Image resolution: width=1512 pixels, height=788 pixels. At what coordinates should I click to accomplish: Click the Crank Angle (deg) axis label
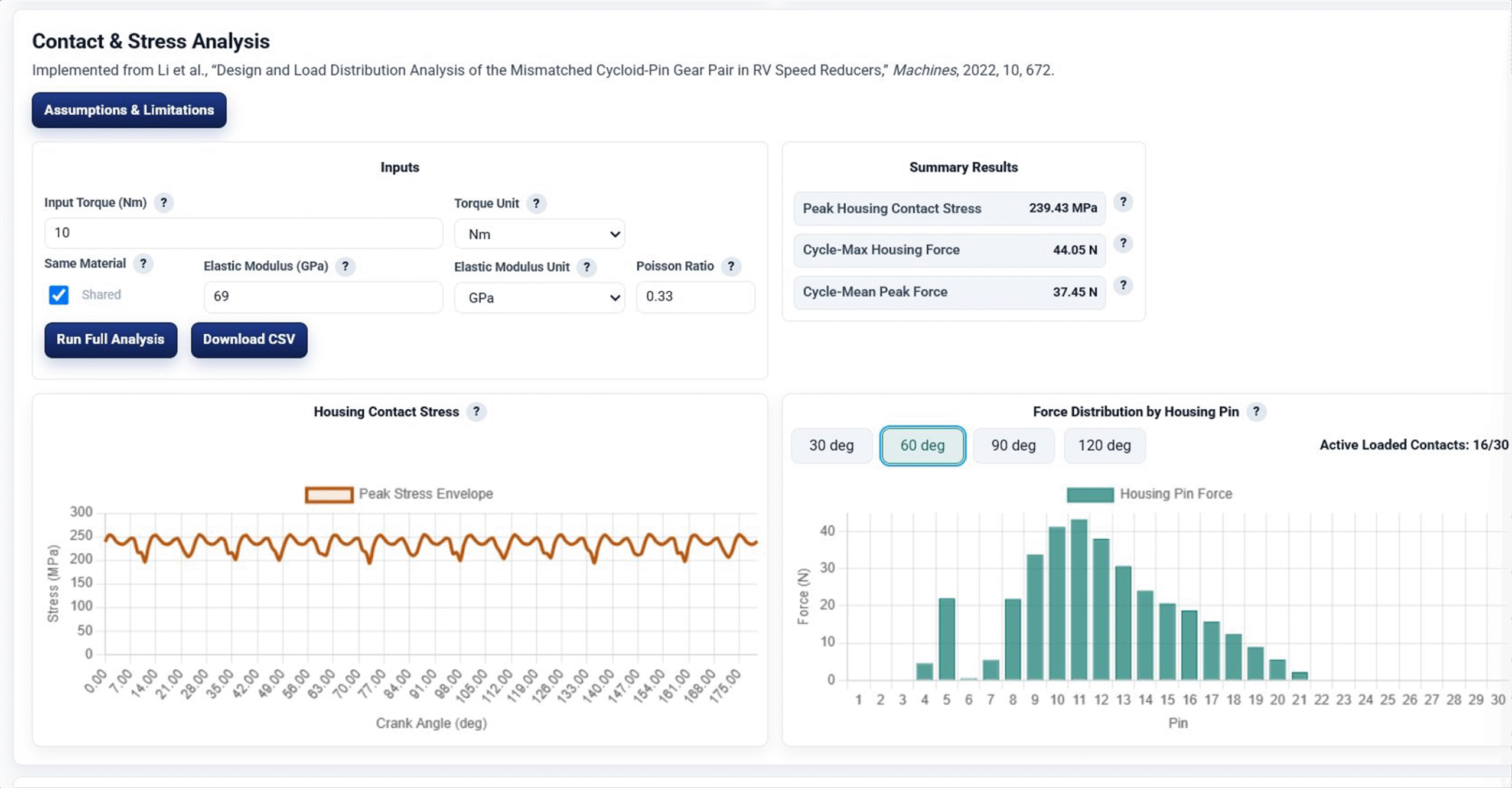click(431, 723)
